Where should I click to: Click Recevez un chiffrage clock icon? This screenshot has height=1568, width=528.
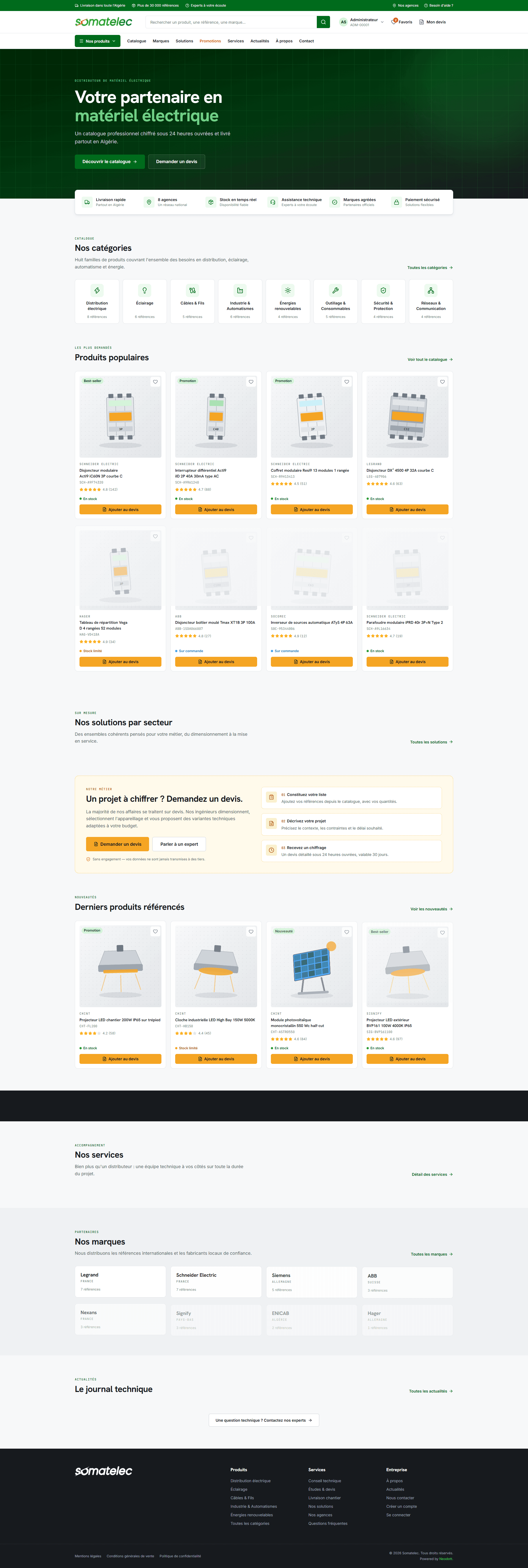271,850
